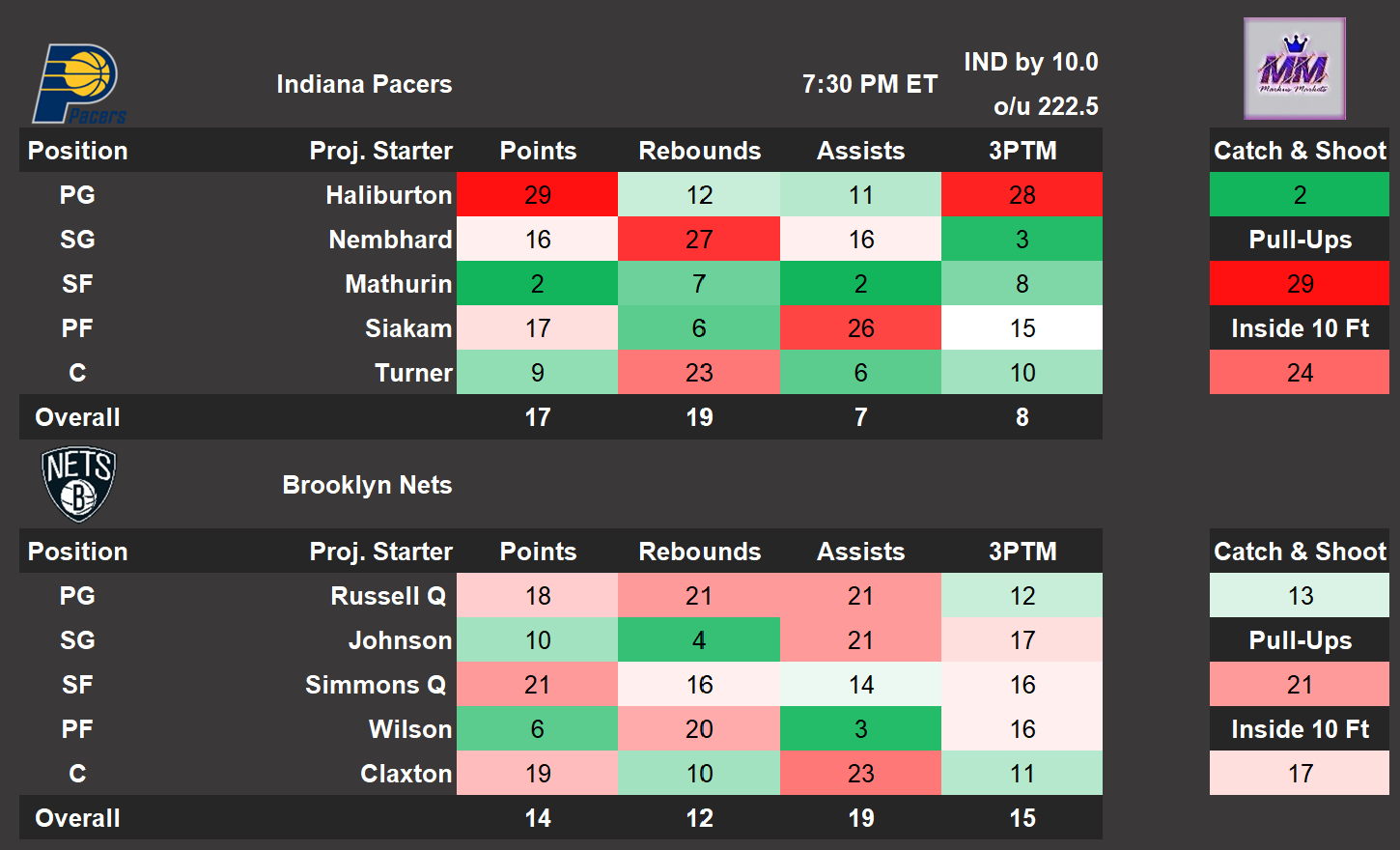Image resolution: width=1400 pixels, height=850 pixels.
Task: Select the Nembhard starter name
Action: [390, 240]
